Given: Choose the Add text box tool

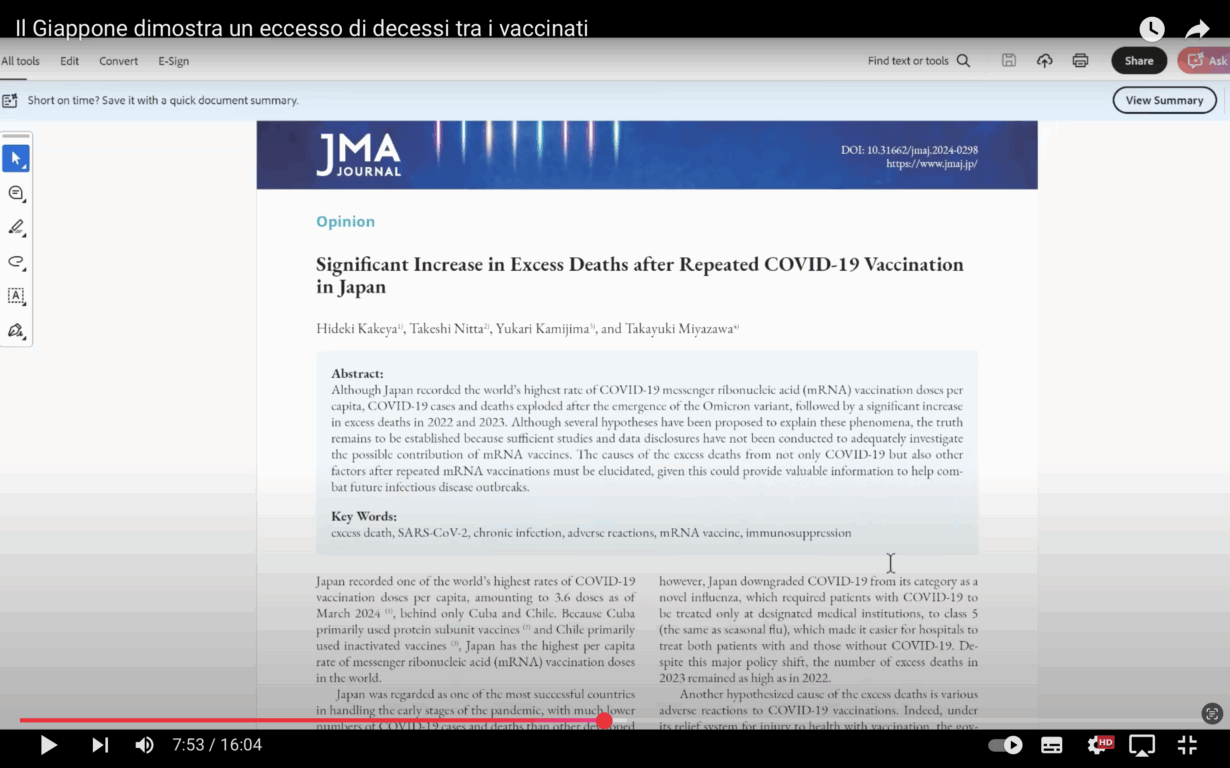Looking at the screenshot, I should click(x=16, y=296).
